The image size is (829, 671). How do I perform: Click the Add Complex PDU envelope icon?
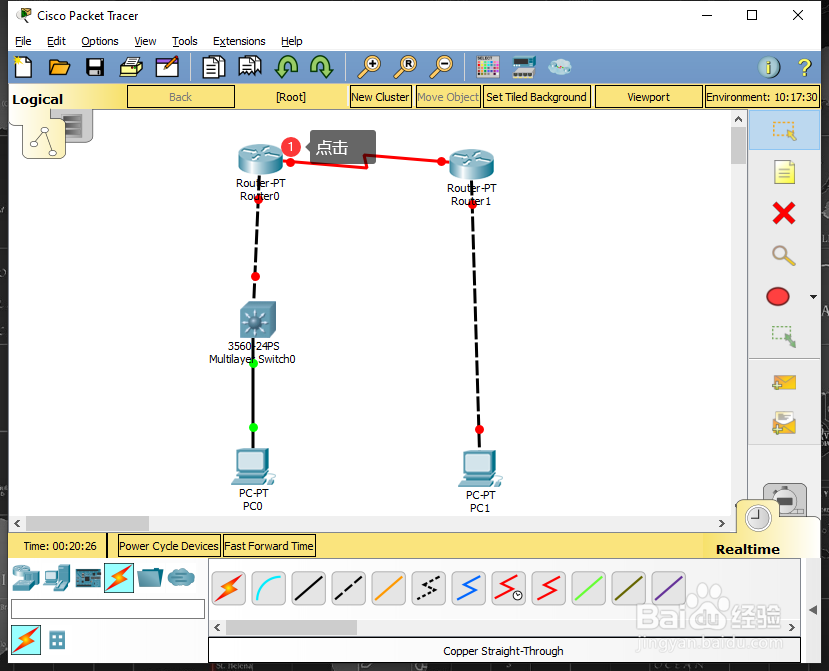pos(784,424)
